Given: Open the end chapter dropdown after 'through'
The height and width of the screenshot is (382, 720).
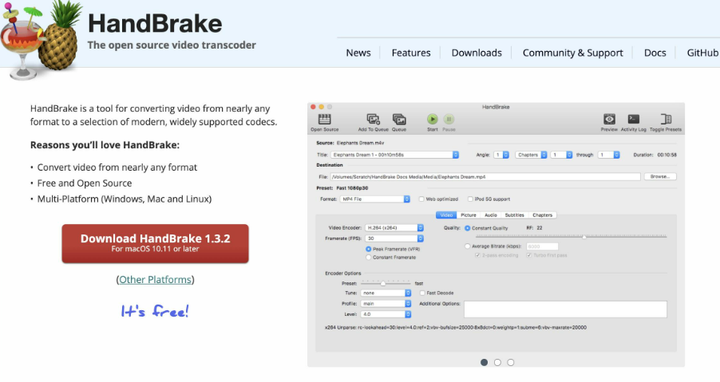Looking at the screenshot, I should click(x=608, y=155).
